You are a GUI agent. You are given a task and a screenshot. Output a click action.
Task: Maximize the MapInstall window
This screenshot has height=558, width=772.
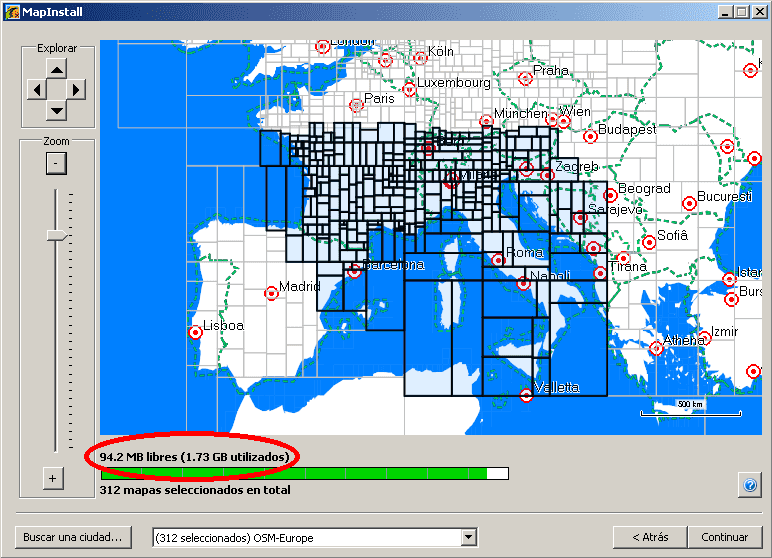coord(742,12)
